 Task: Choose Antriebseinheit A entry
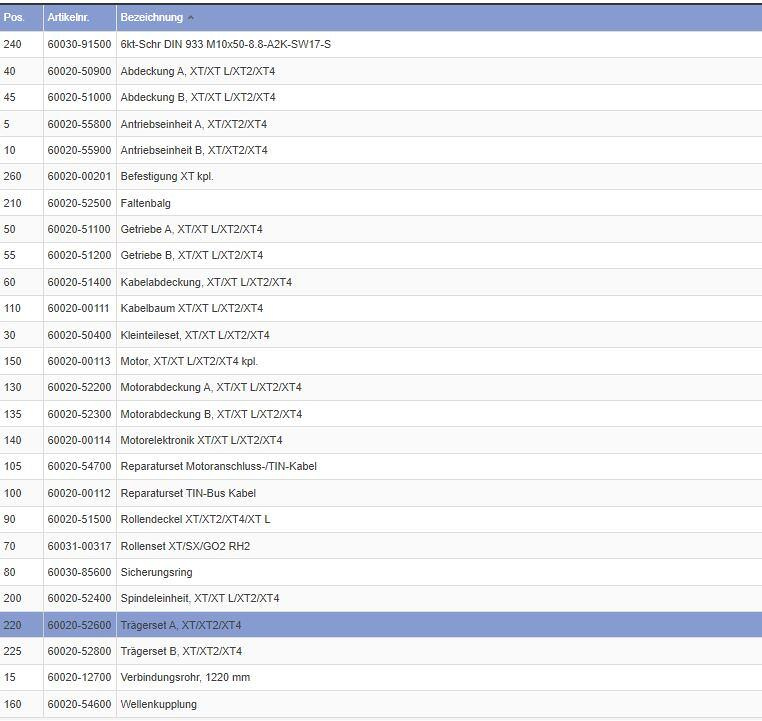pos(194,124)
